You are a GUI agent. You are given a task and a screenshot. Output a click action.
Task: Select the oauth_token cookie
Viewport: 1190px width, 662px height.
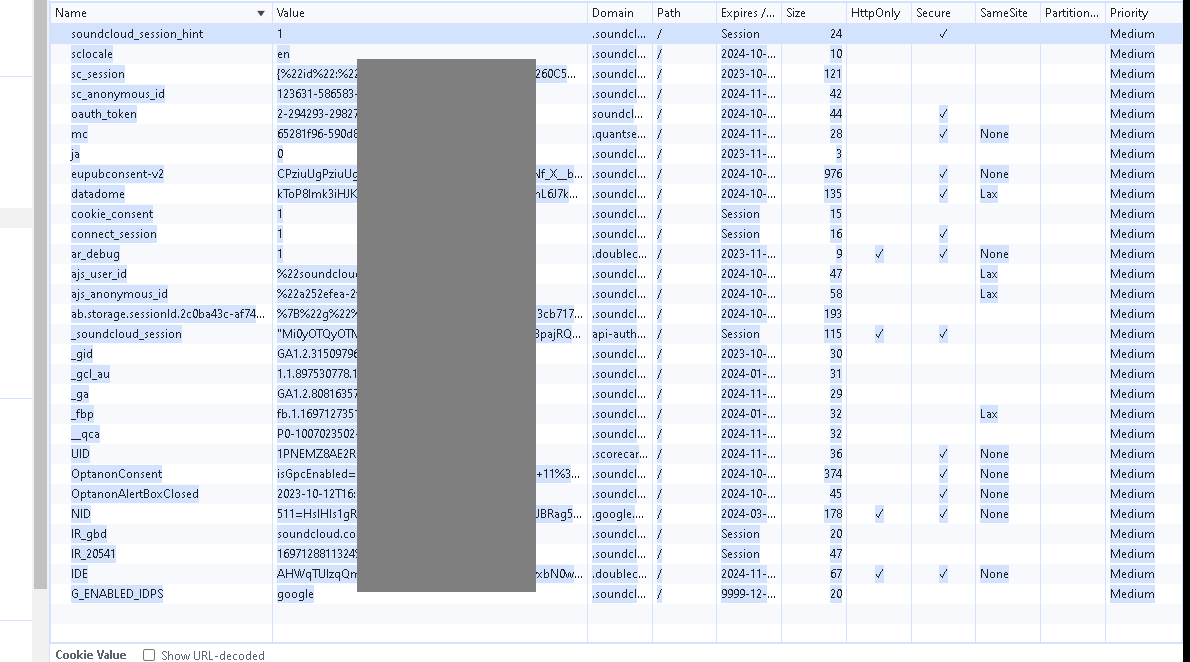pyautogui.click(x=104, y=114)
